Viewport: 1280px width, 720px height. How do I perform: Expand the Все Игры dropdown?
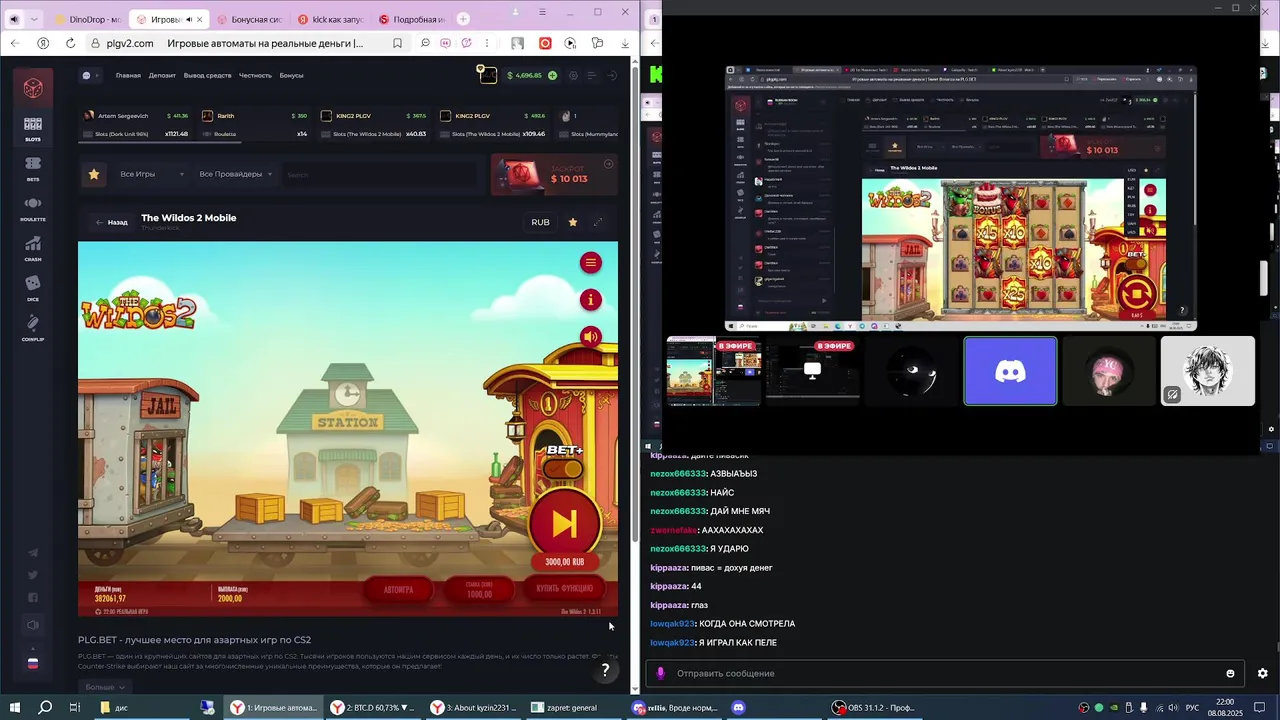[152, 174]
